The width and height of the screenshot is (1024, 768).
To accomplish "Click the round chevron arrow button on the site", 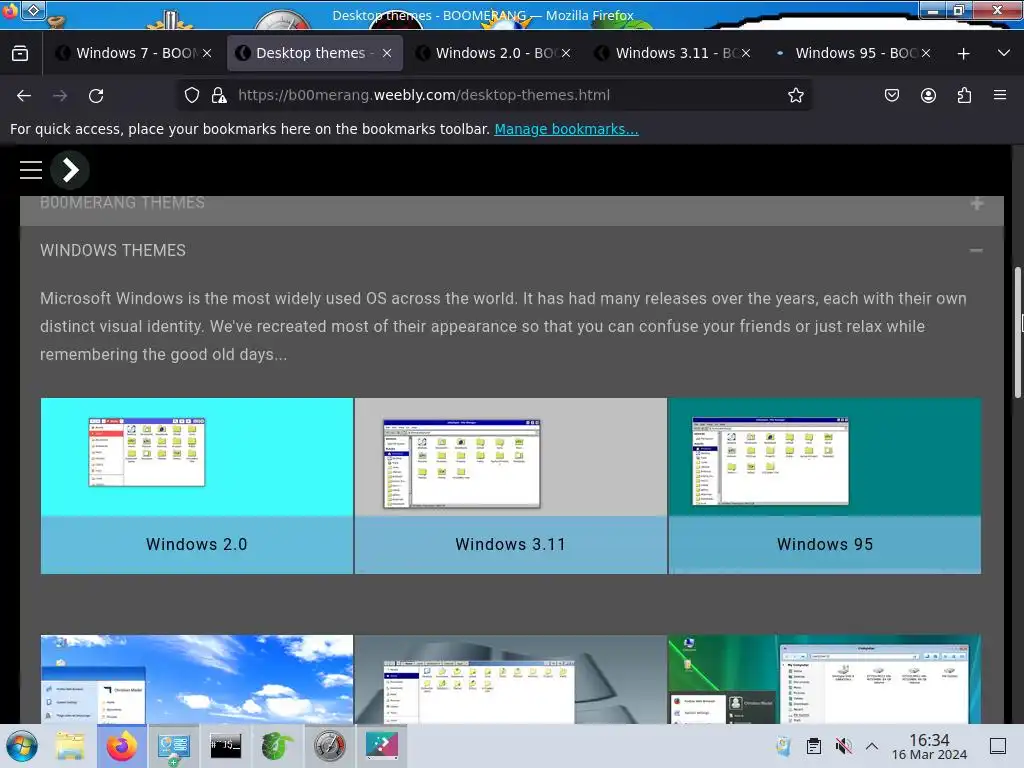I will pyautogui.click(x=70, y=170).
